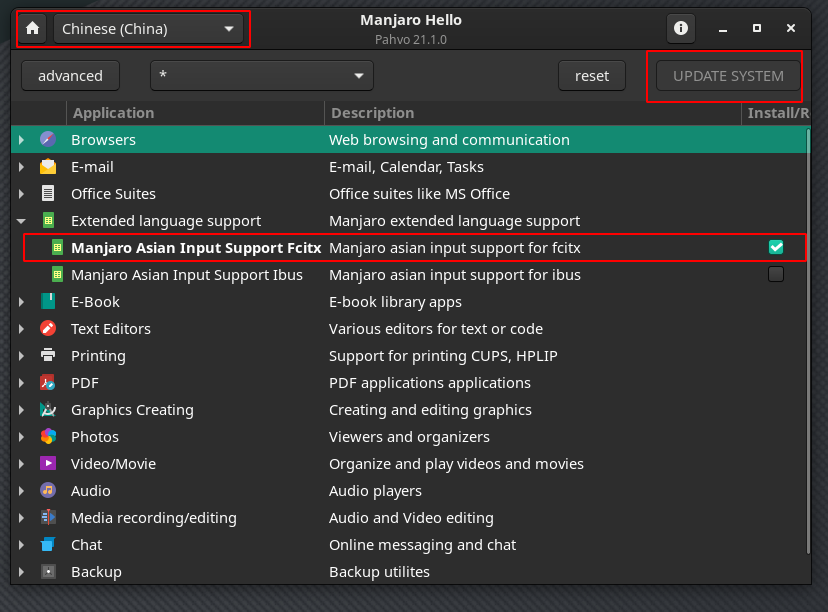Click the Backup category icon
828x612 pixels.
[48, 571]
